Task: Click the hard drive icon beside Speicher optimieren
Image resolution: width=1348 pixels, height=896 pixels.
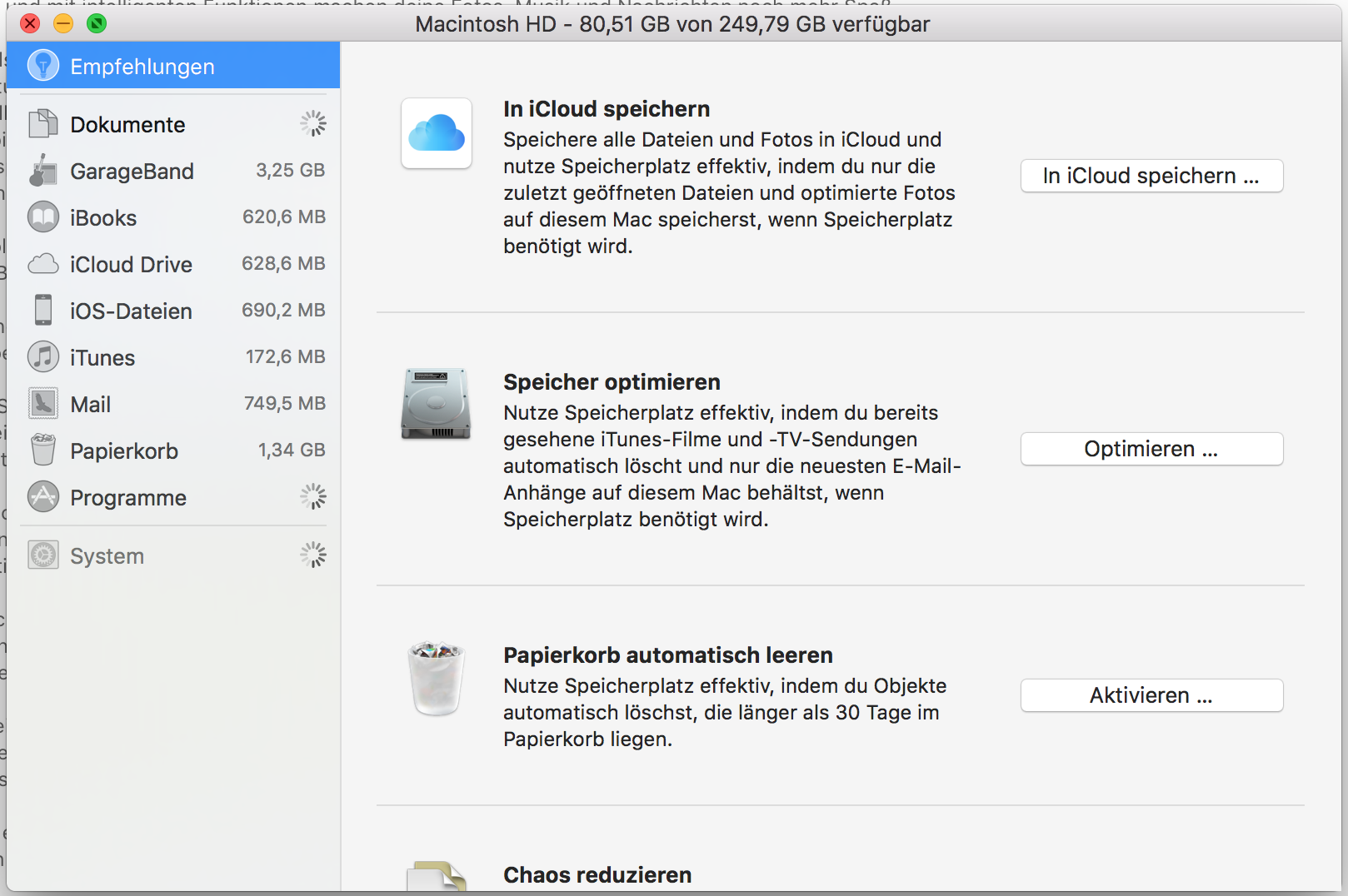Action: (436, 404)
